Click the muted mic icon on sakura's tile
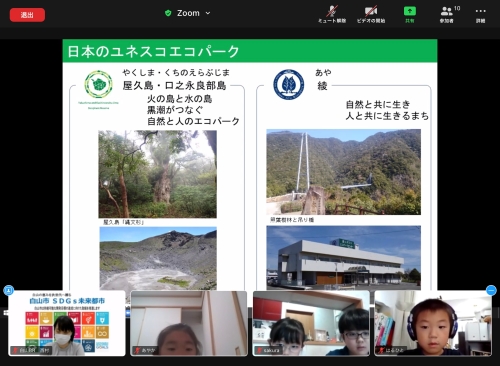Viewport: 500px width, 366px height. (259, 351)
